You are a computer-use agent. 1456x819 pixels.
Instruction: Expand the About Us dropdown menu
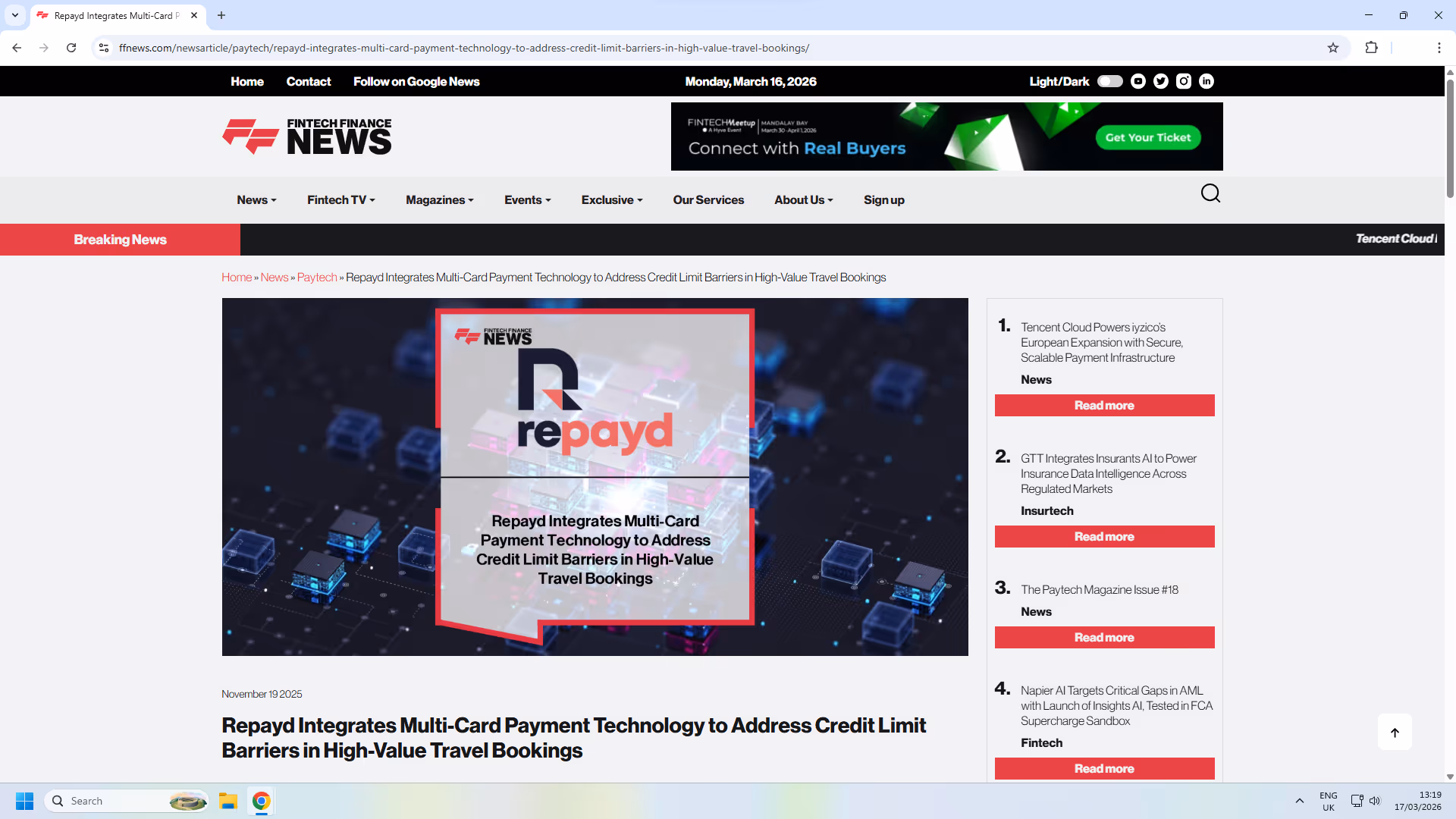tap(804, 200)
